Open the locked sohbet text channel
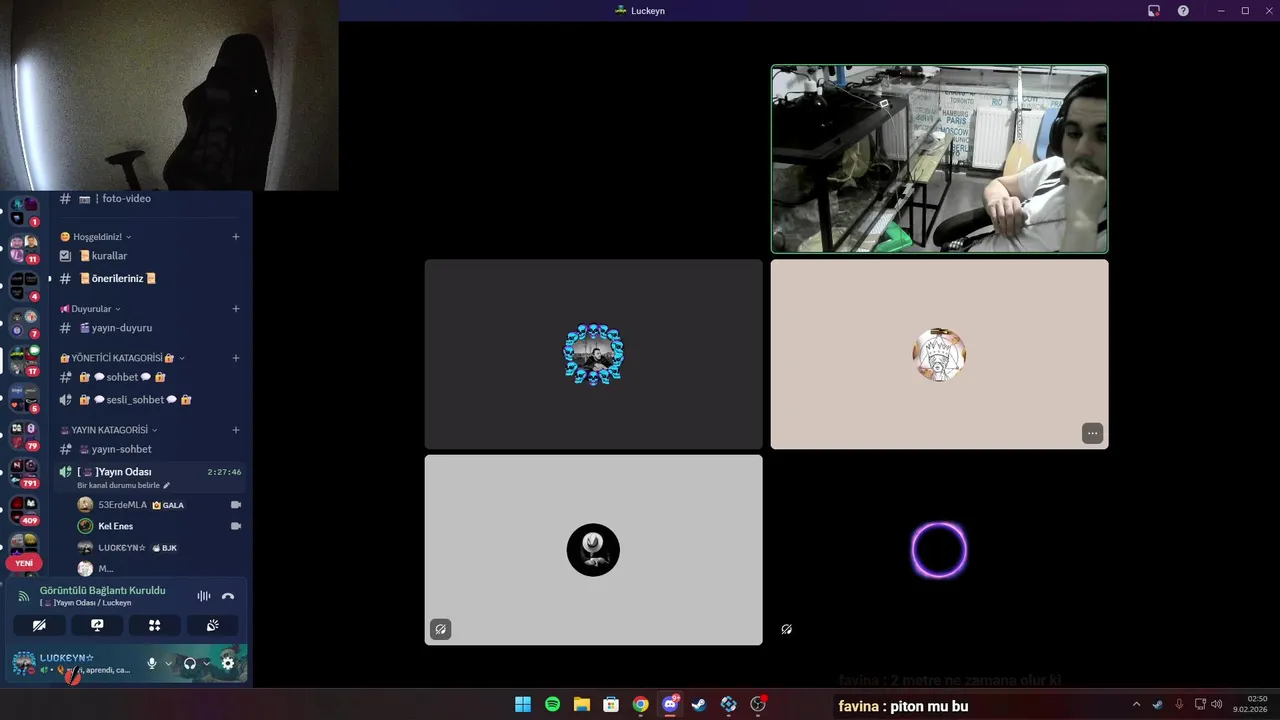The width and height of the screenshot is (1280, 720). tap(149, 377)
